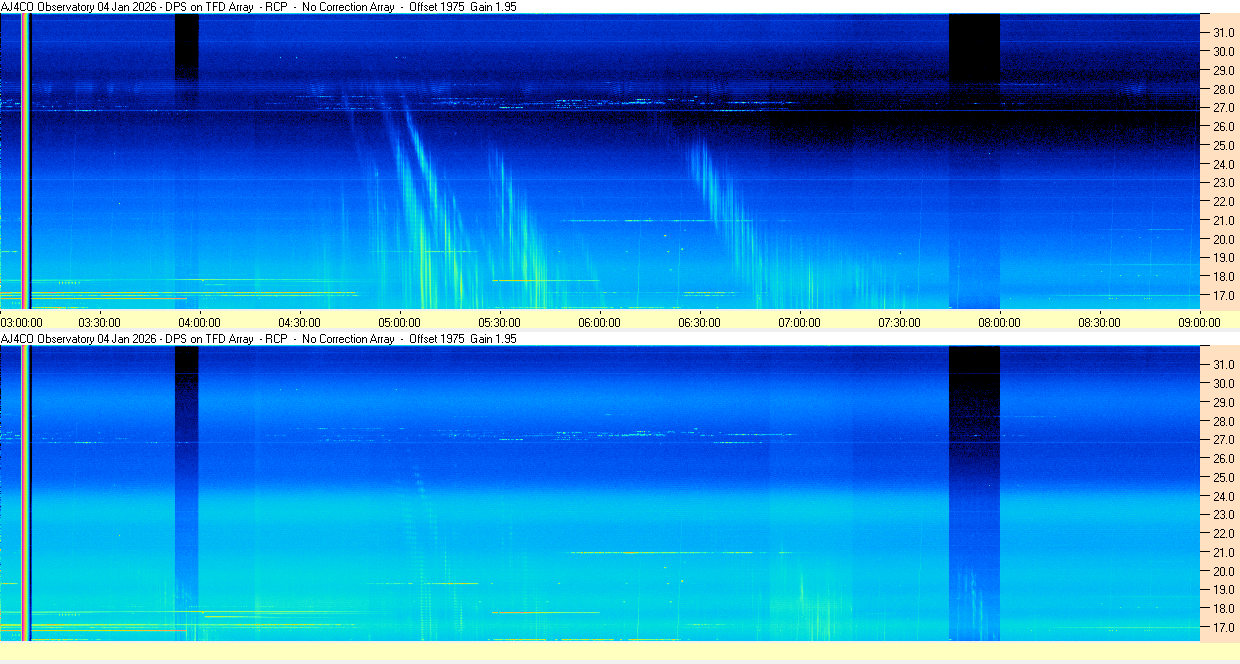Viewport: 1240px width, 664px height.
Task: Click 17.0 on upper spectrogram frequency scale
Action: pos(1224,296)
